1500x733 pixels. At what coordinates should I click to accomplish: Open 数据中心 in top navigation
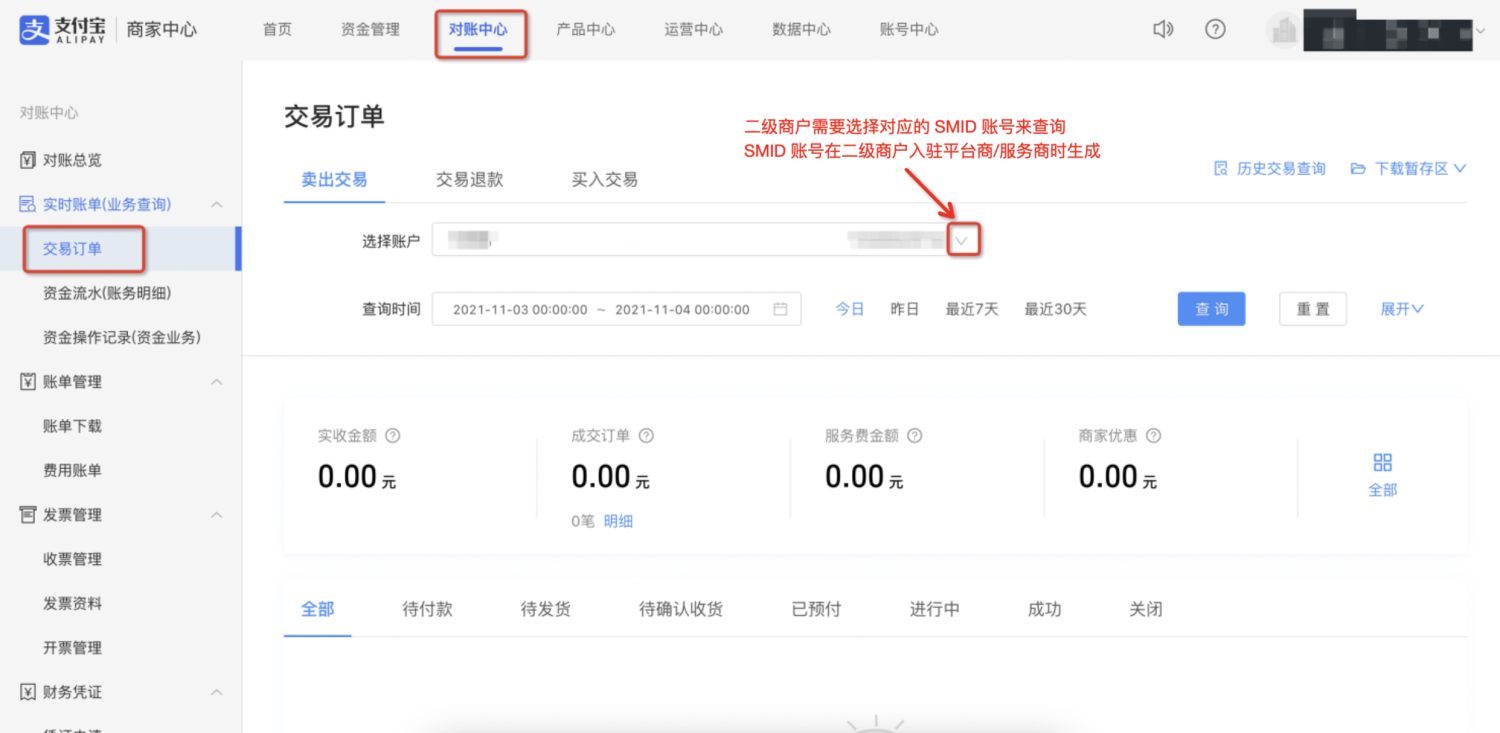tap(802, 30)
